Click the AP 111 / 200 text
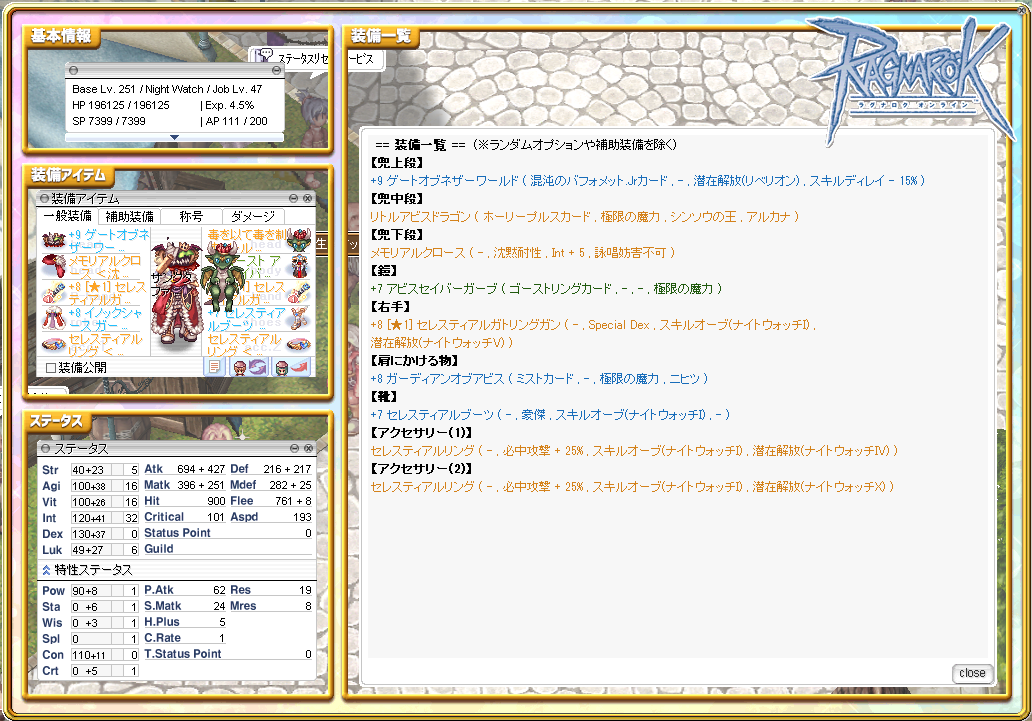Viewport: 1032px width, 721px height. 236,121
